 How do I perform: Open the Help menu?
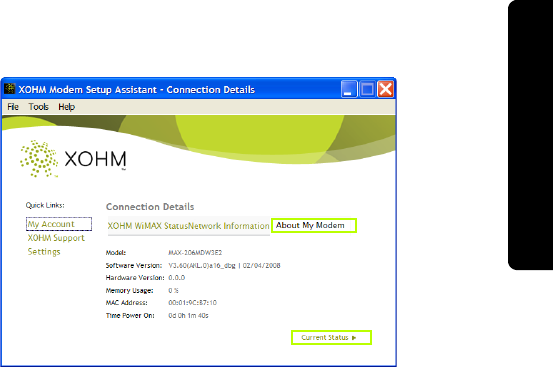(67, 107)
